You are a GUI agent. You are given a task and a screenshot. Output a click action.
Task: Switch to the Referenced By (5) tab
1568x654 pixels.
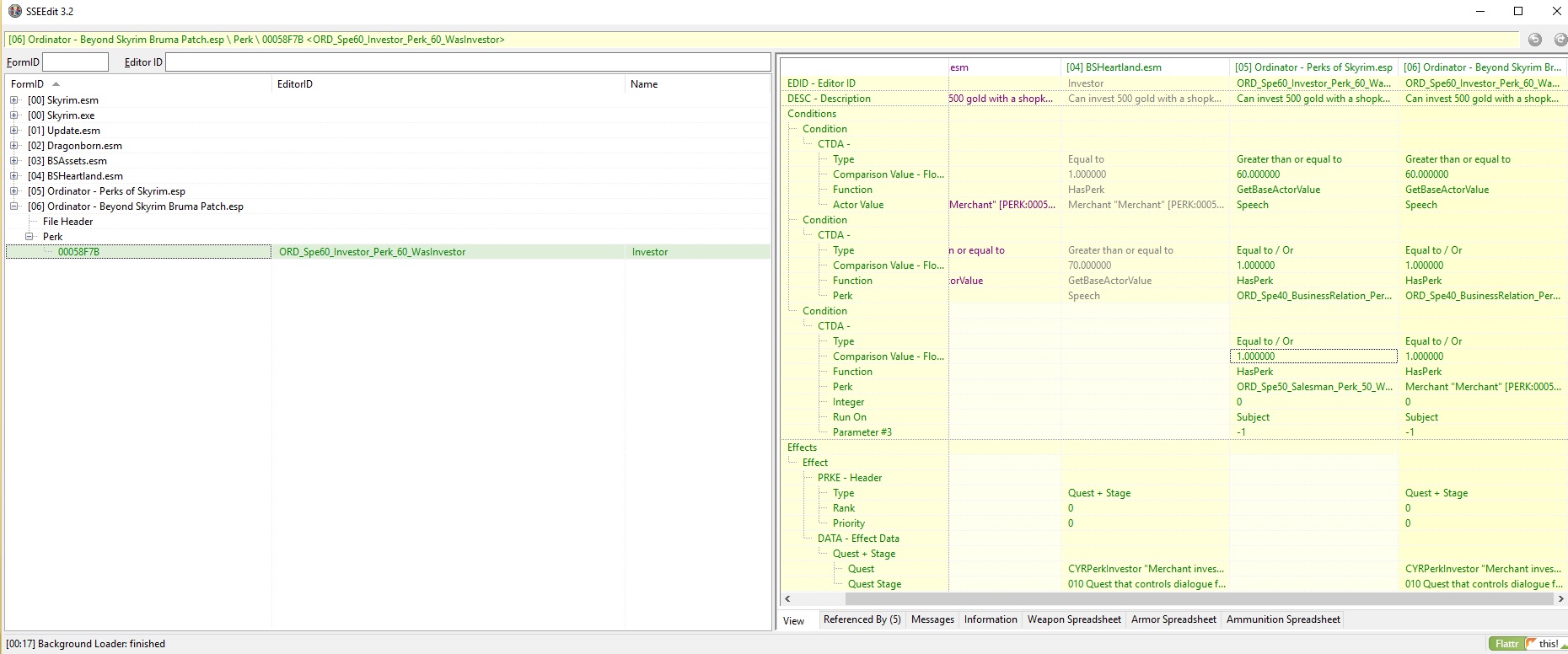(862, 619)
